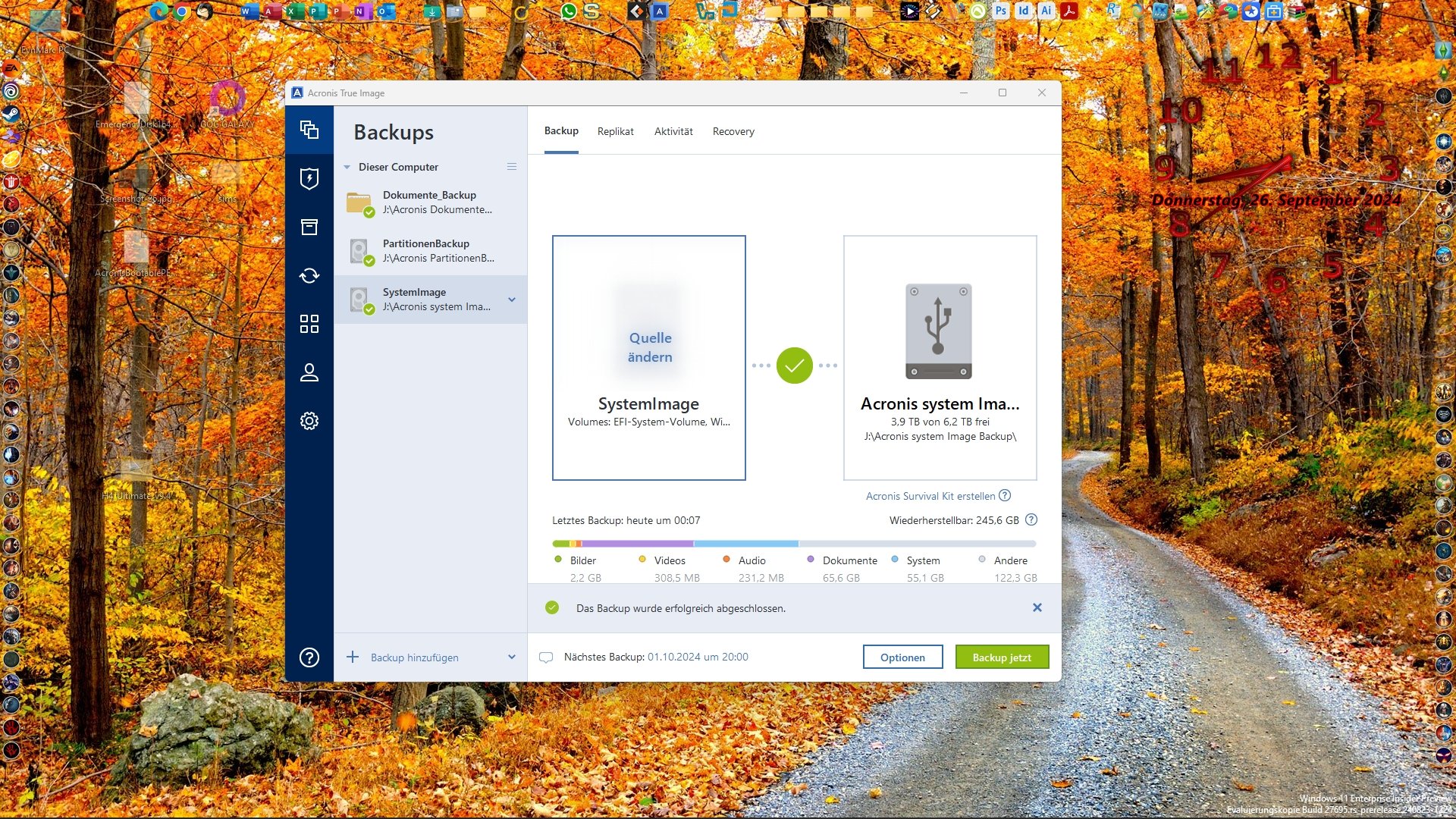The image size is (1456, 819).
Task: Open the Archive section icon
Action: tap(309, 227)
